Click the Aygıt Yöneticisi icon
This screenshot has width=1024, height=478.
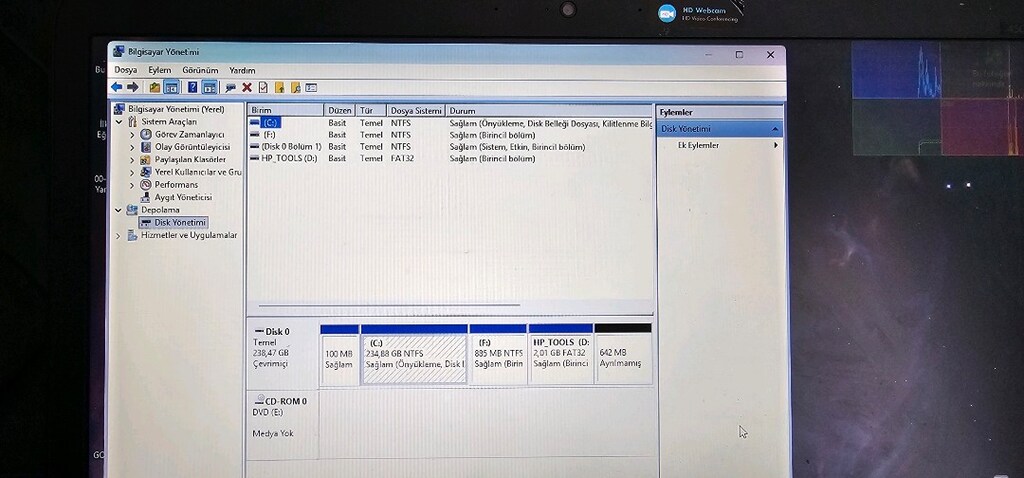[146, 197]
